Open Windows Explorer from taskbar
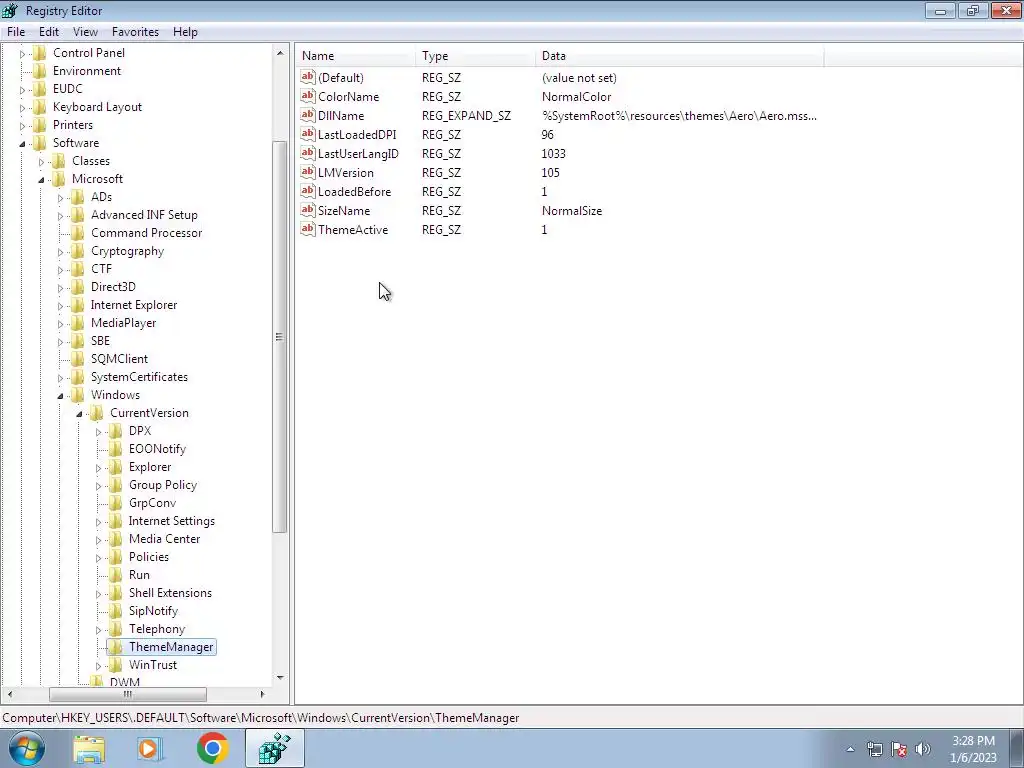 point(89,748)
